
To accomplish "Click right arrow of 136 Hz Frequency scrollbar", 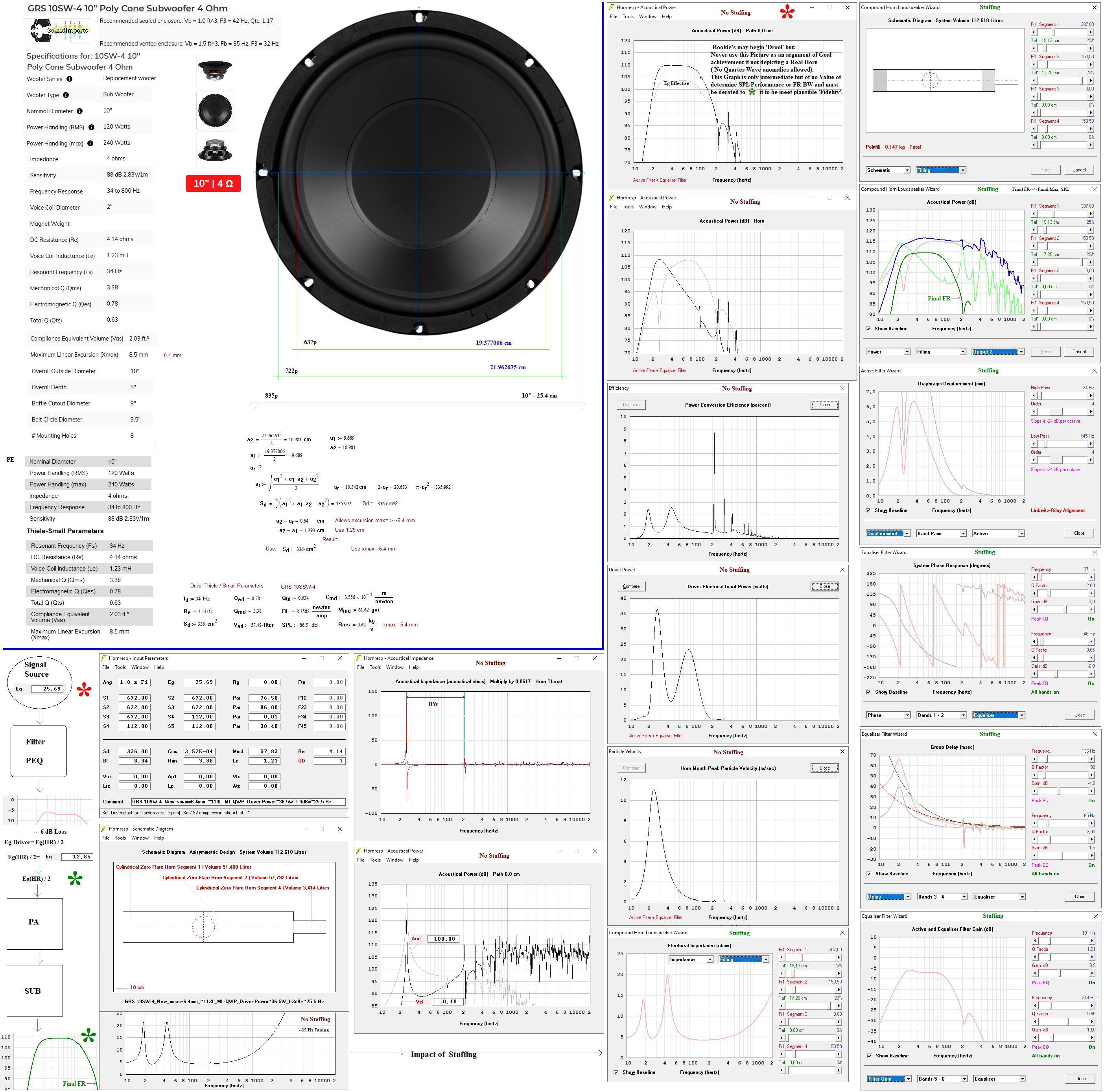I will [1091, 759].
